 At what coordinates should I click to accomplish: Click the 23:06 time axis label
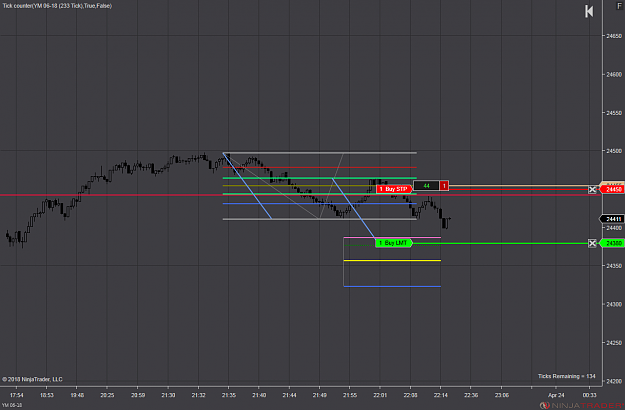coord(501,395)
